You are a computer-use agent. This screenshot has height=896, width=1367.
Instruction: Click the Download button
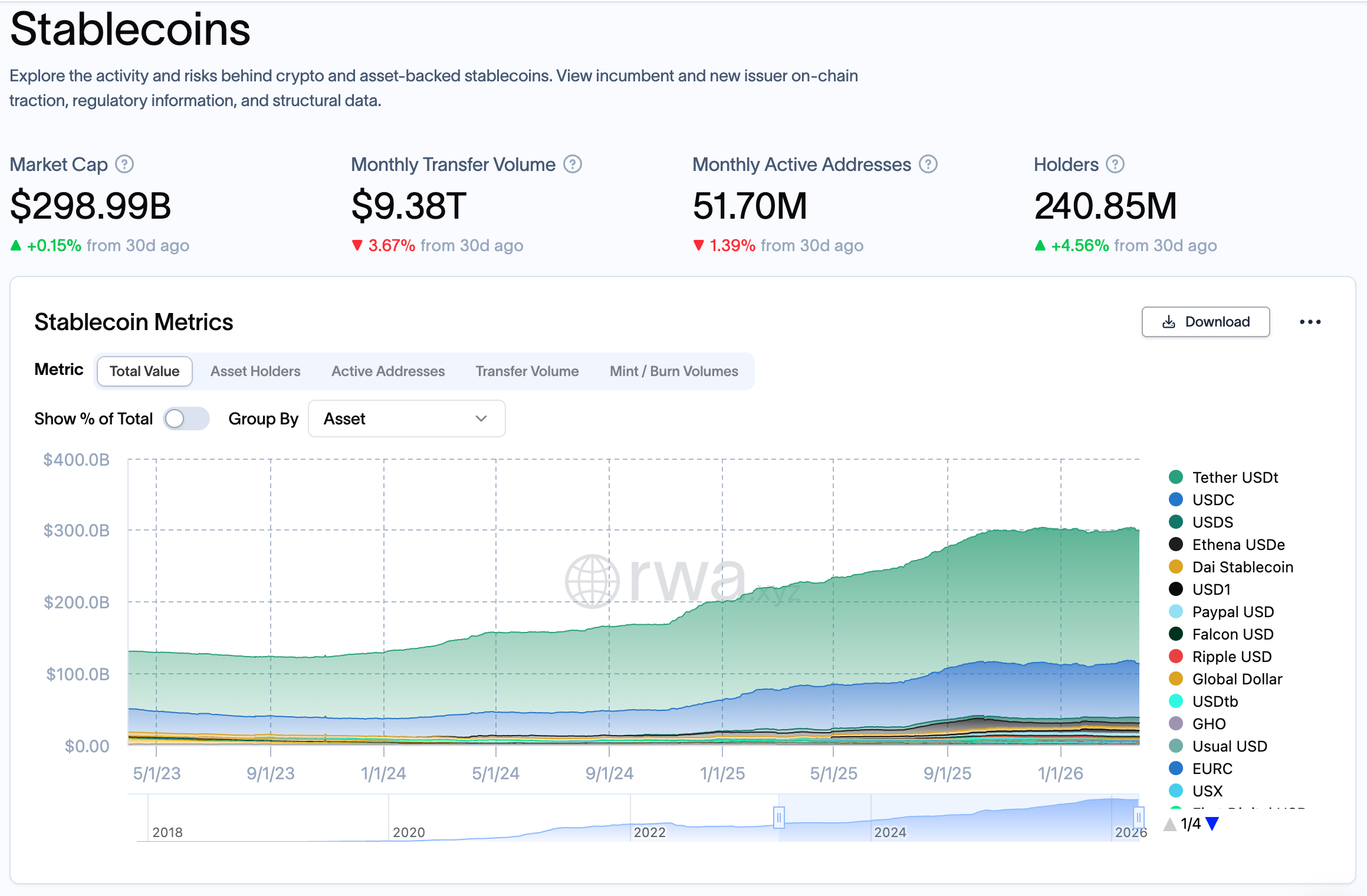tap(1205, 322)
